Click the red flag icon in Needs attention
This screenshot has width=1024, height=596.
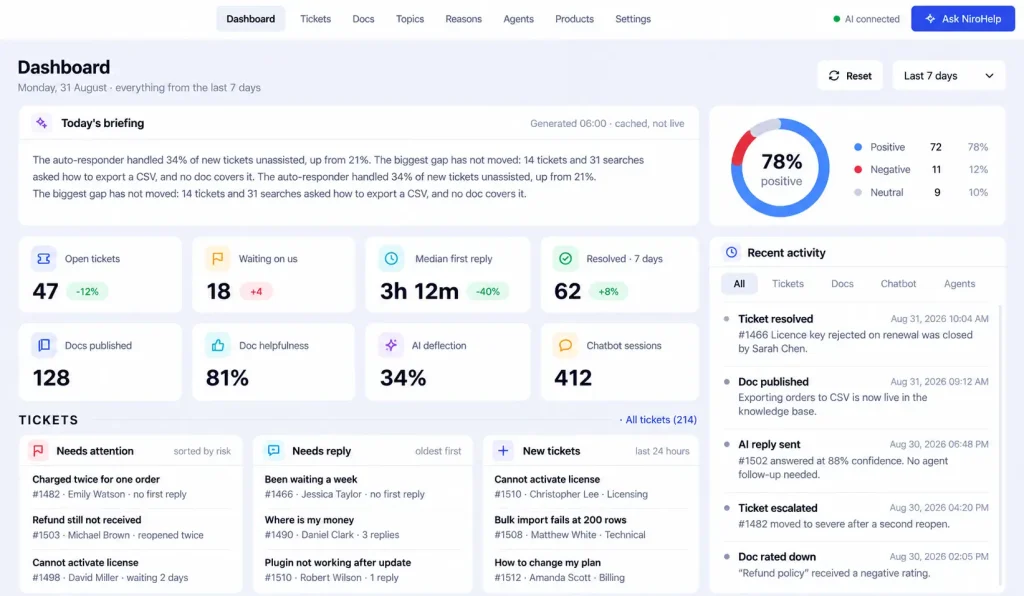(39, 450)
